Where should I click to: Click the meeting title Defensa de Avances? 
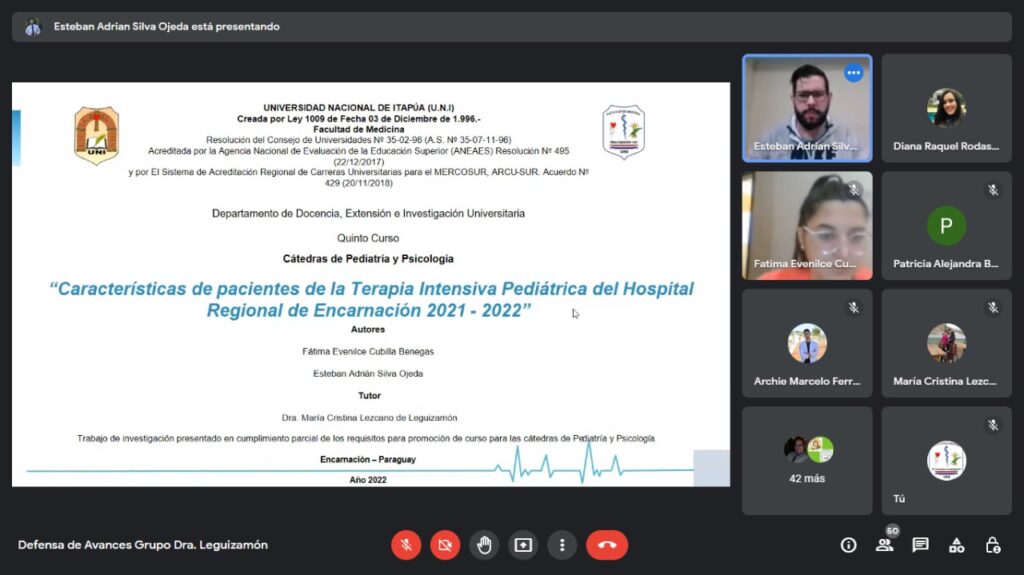point(143,545)
